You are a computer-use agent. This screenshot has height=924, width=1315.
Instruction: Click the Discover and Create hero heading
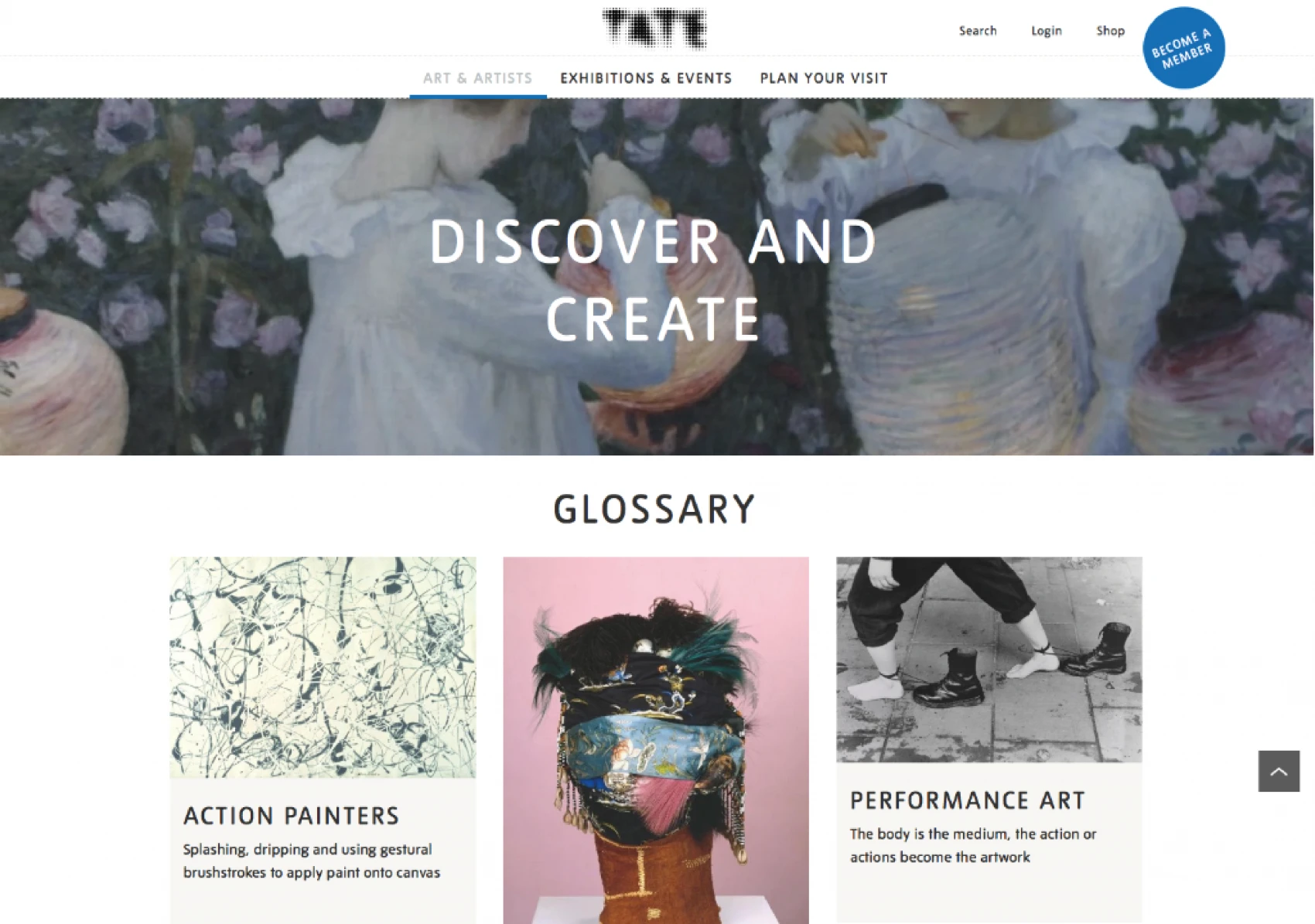(x=654, y=280)
